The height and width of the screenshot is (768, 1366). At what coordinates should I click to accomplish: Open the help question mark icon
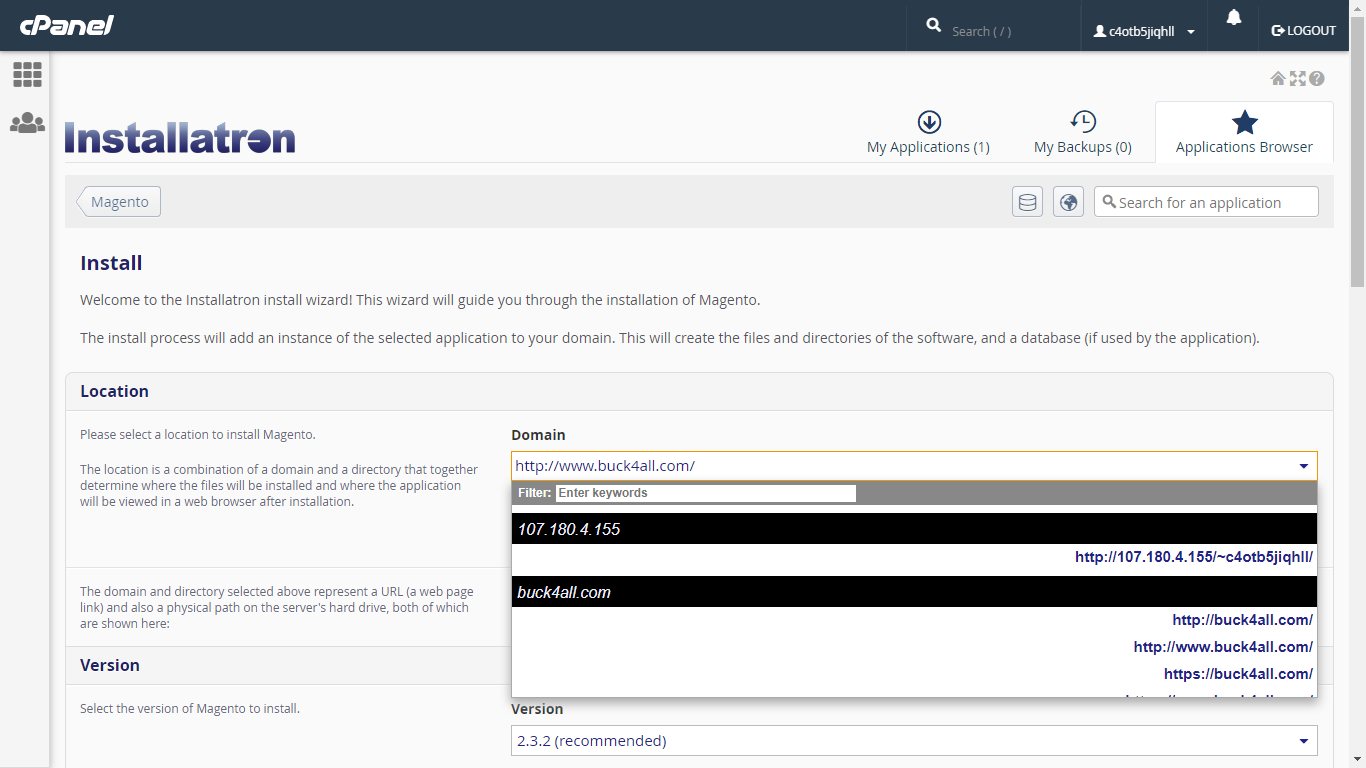click(1317, 78)
